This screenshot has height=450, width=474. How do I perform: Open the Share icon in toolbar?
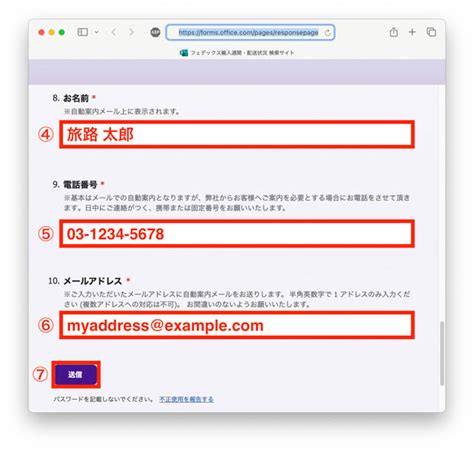pyautogui.click(x=394, y=32)
